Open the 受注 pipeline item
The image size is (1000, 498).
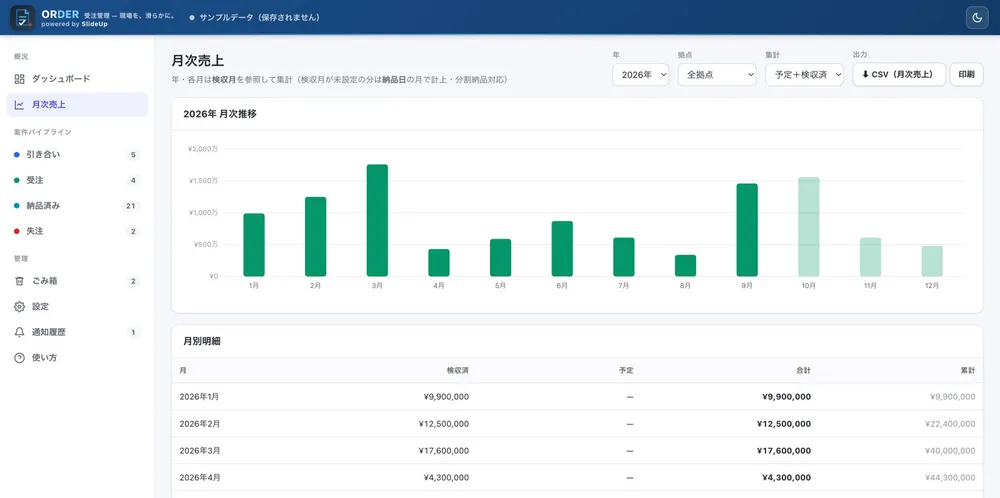click(x=77, y=180)
